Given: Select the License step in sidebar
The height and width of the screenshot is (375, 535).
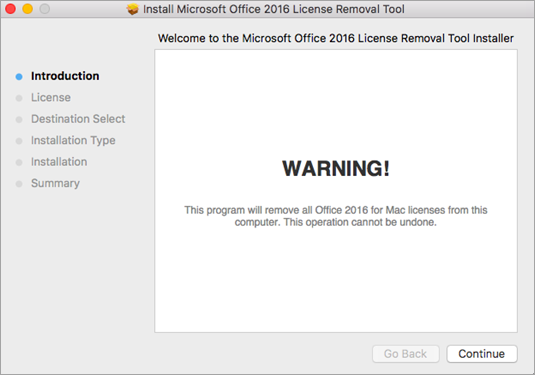Looking at the screenshot, I should click(51, 98).
